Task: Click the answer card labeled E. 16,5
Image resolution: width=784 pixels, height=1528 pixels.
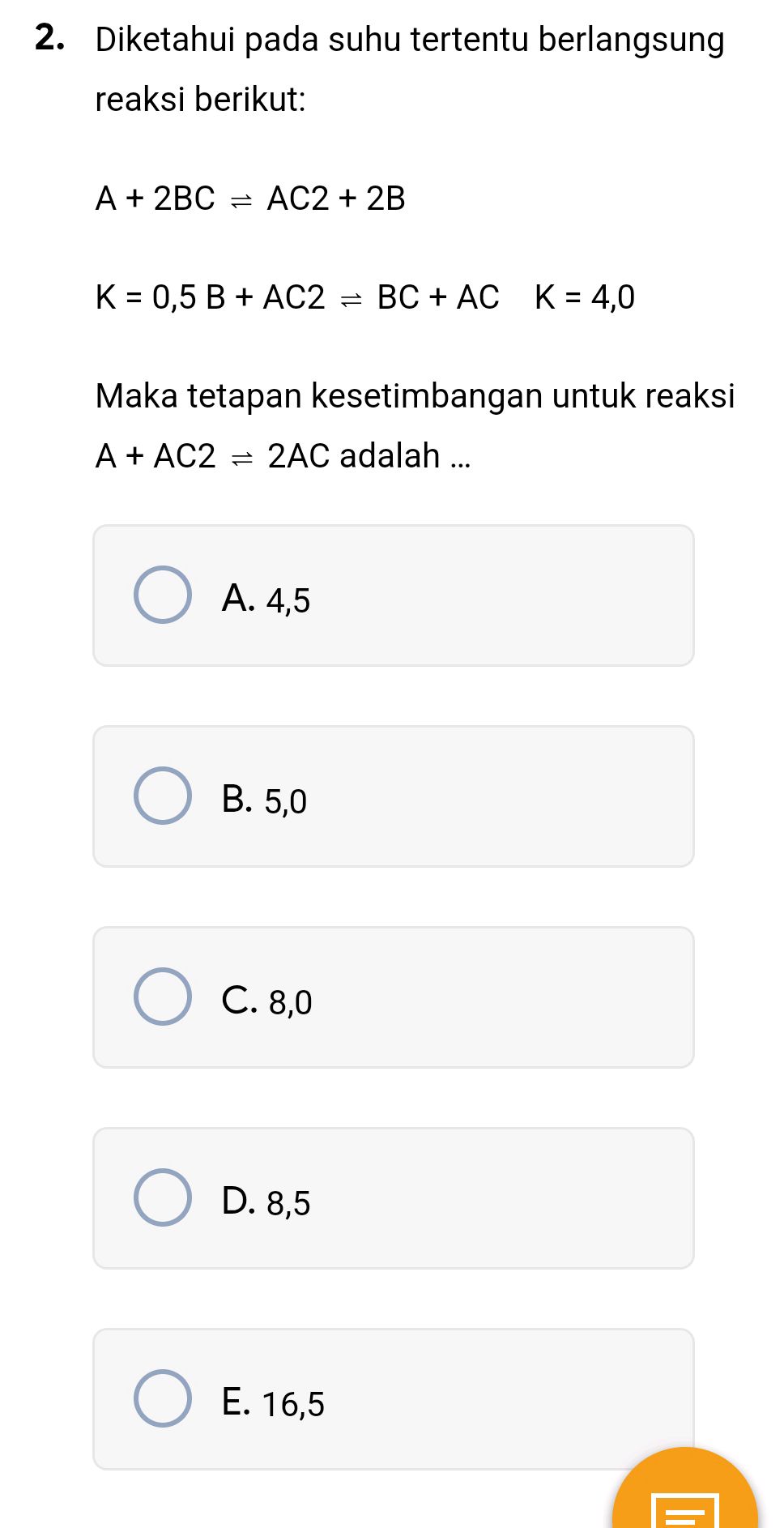Action: click(x=394, y=1398)
